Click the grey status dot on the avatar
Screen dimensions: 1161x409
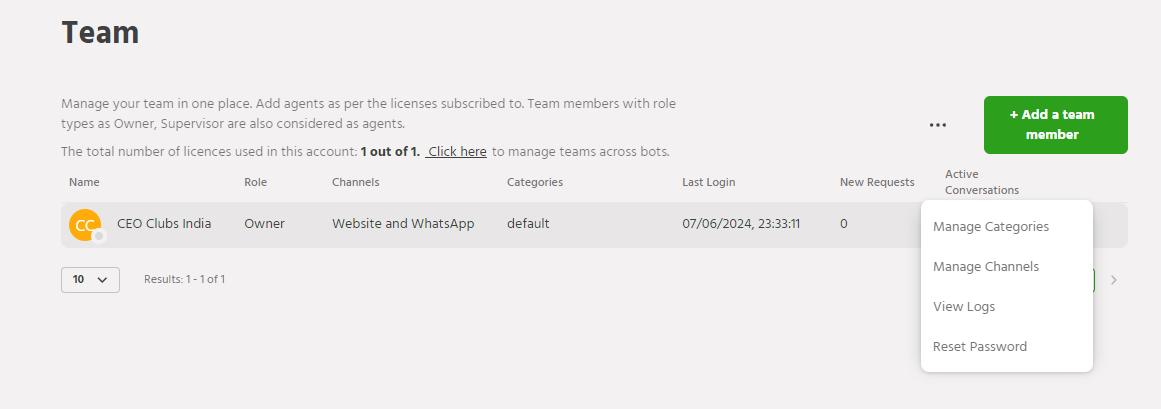(x=99, y=237)
